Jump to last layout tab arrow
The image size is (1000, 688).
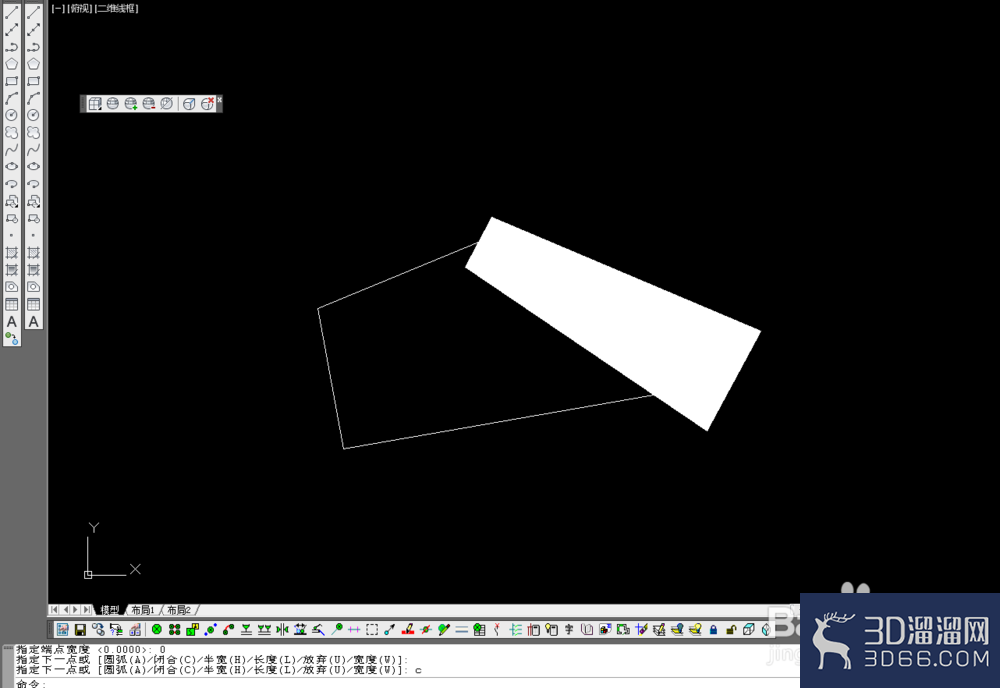[x=86, y=610]
